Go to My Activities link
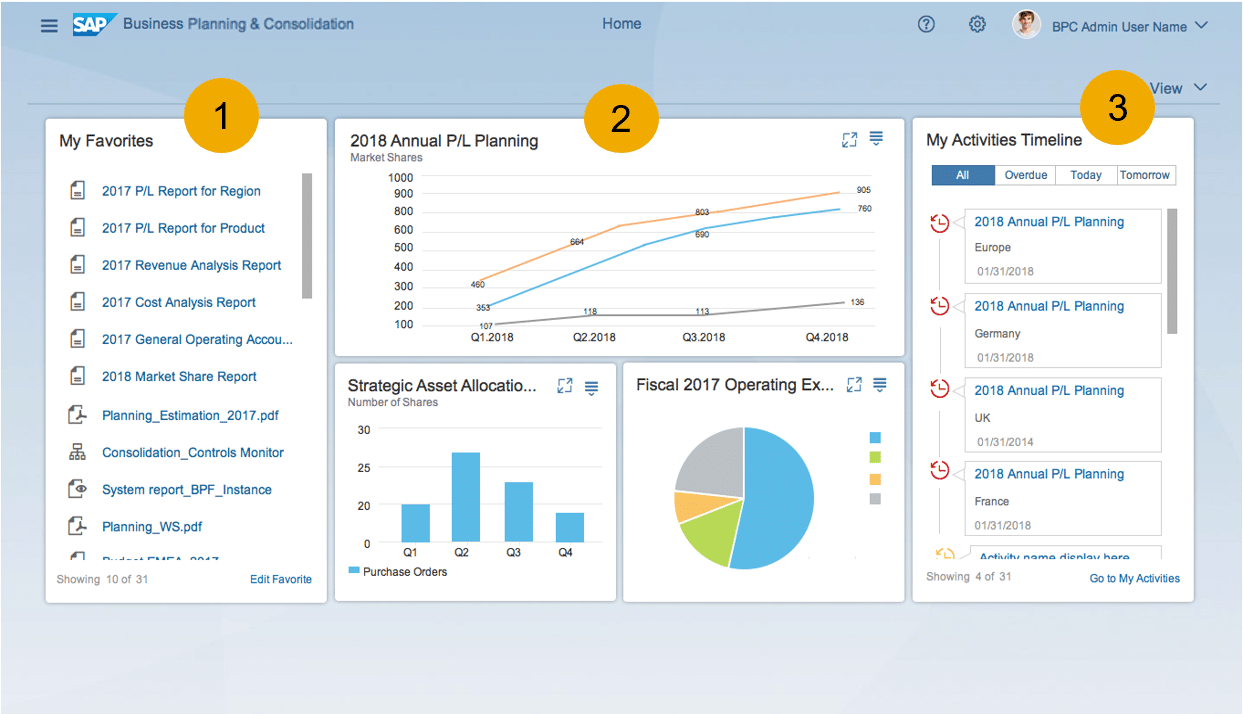This screenshot has height=714, width=1243. 1134,578
